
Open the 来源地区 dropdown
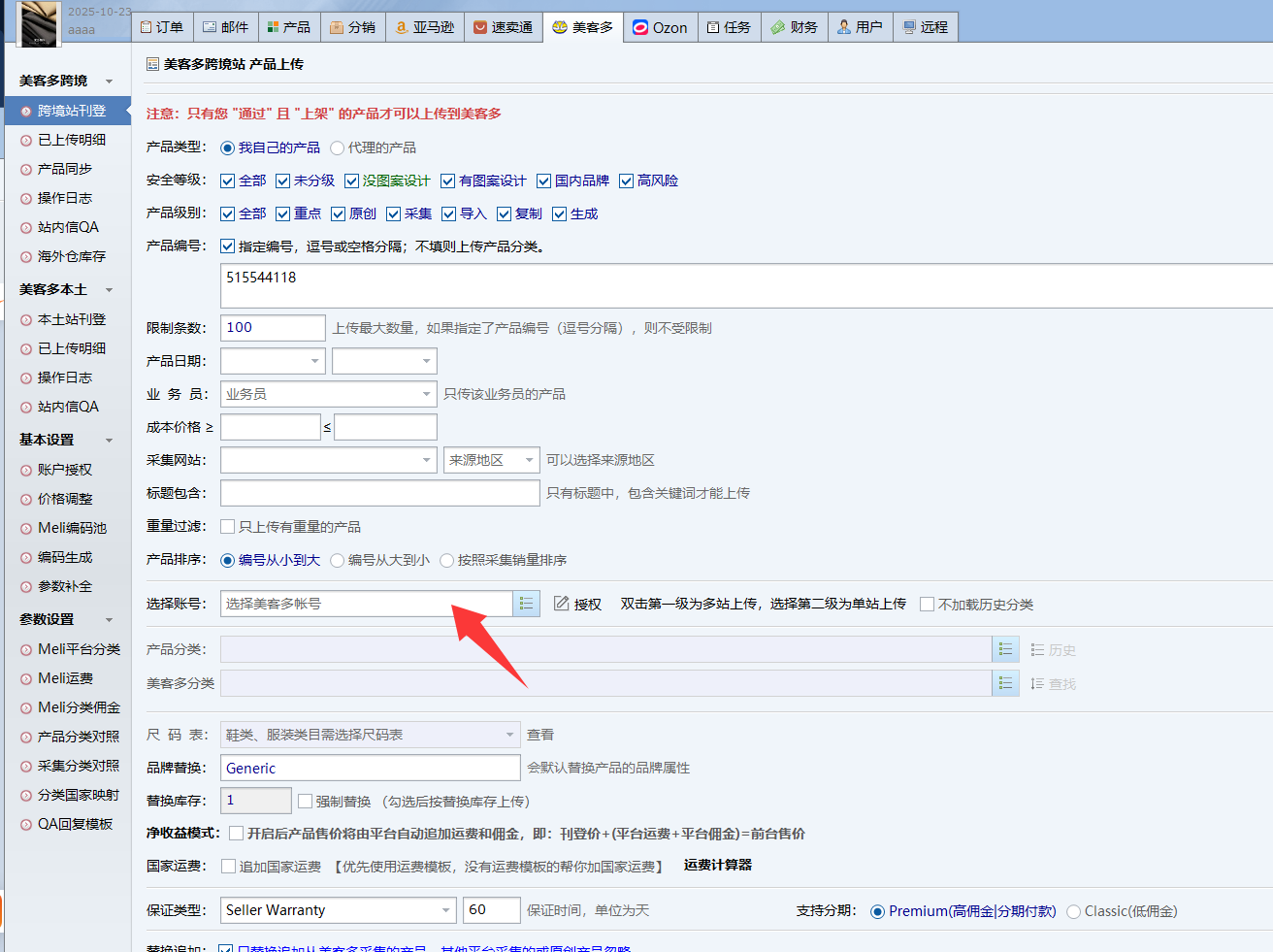point(529,460)
